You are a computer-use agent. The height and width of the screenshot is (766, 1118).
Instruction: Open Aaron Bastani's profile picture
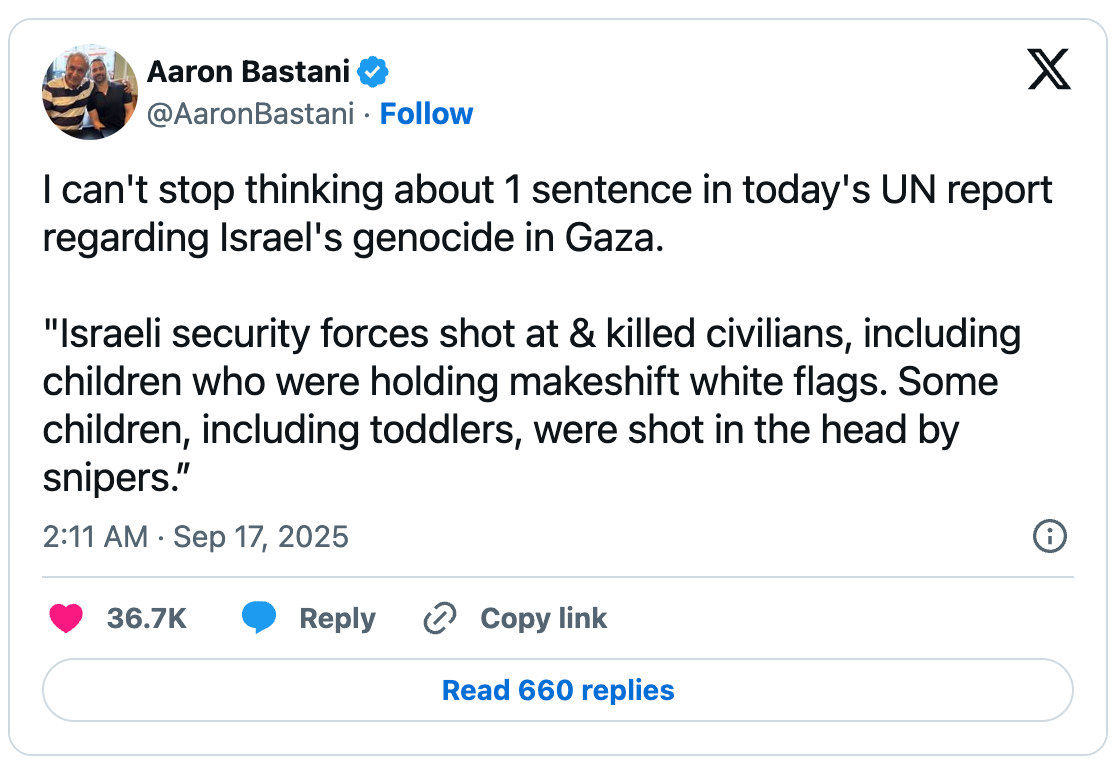[x=90, y=92]
